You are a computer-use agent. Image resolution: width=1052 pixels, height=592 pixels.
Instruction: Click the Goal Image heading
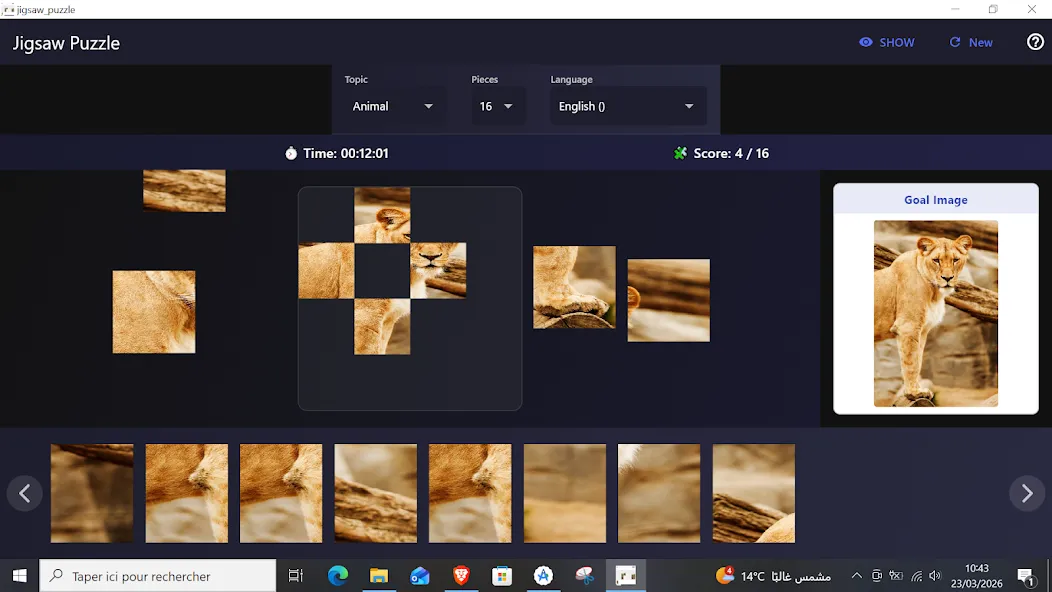point(935,200)
